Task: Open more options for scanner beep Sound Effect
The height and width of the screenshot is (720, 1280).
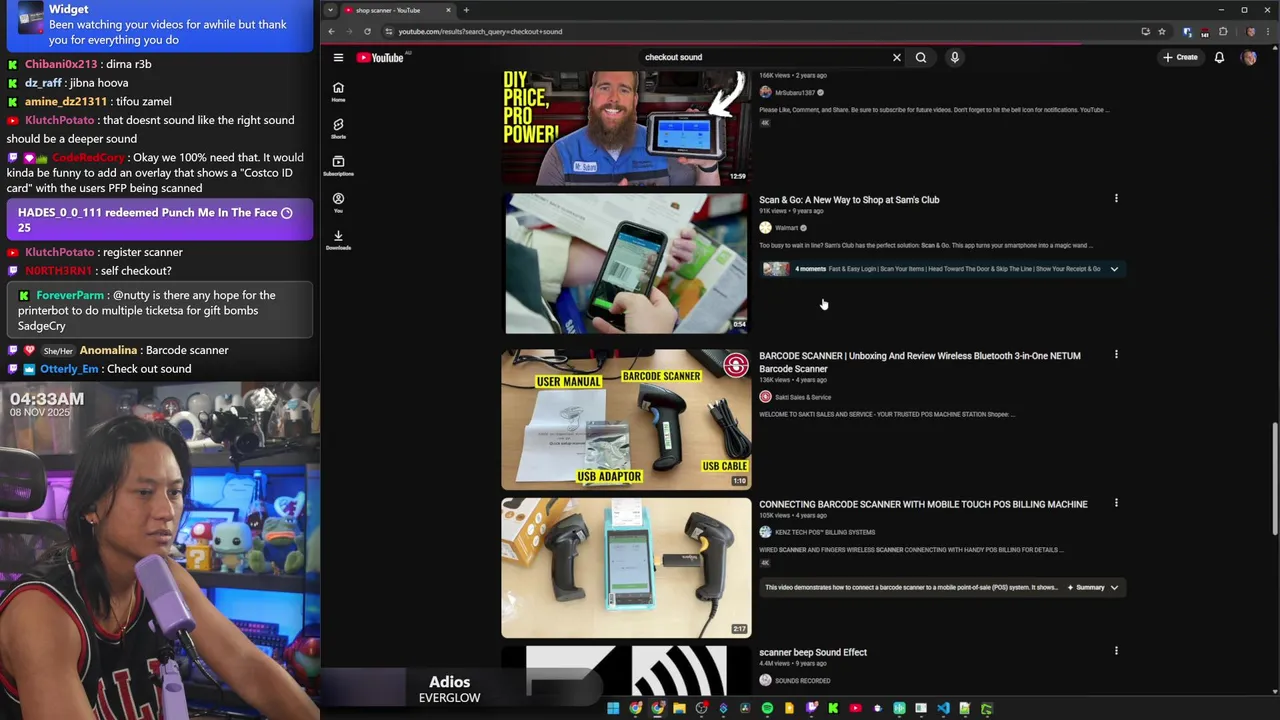Action: (x=1116, y=651)
